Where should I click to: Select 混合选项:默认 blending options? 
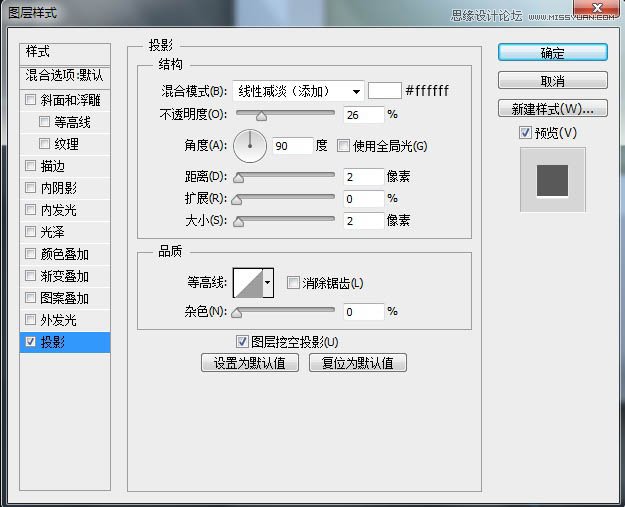(x=65, y=77)
